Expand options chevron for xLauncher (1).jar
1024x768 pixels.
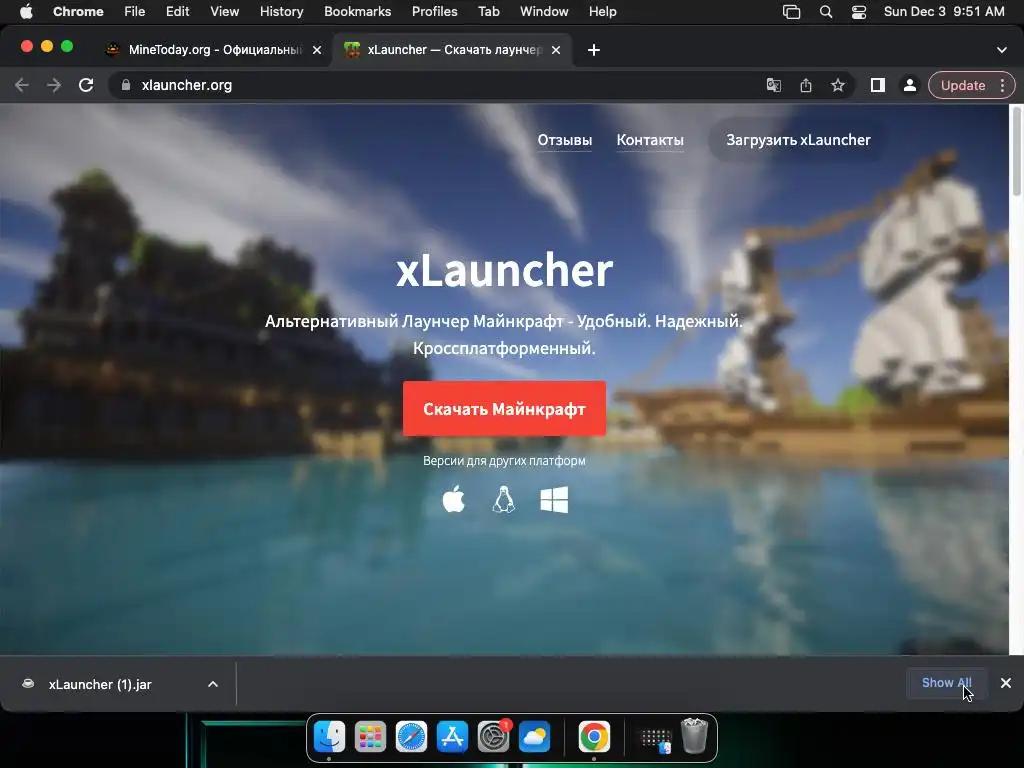[x=213, y=684]
